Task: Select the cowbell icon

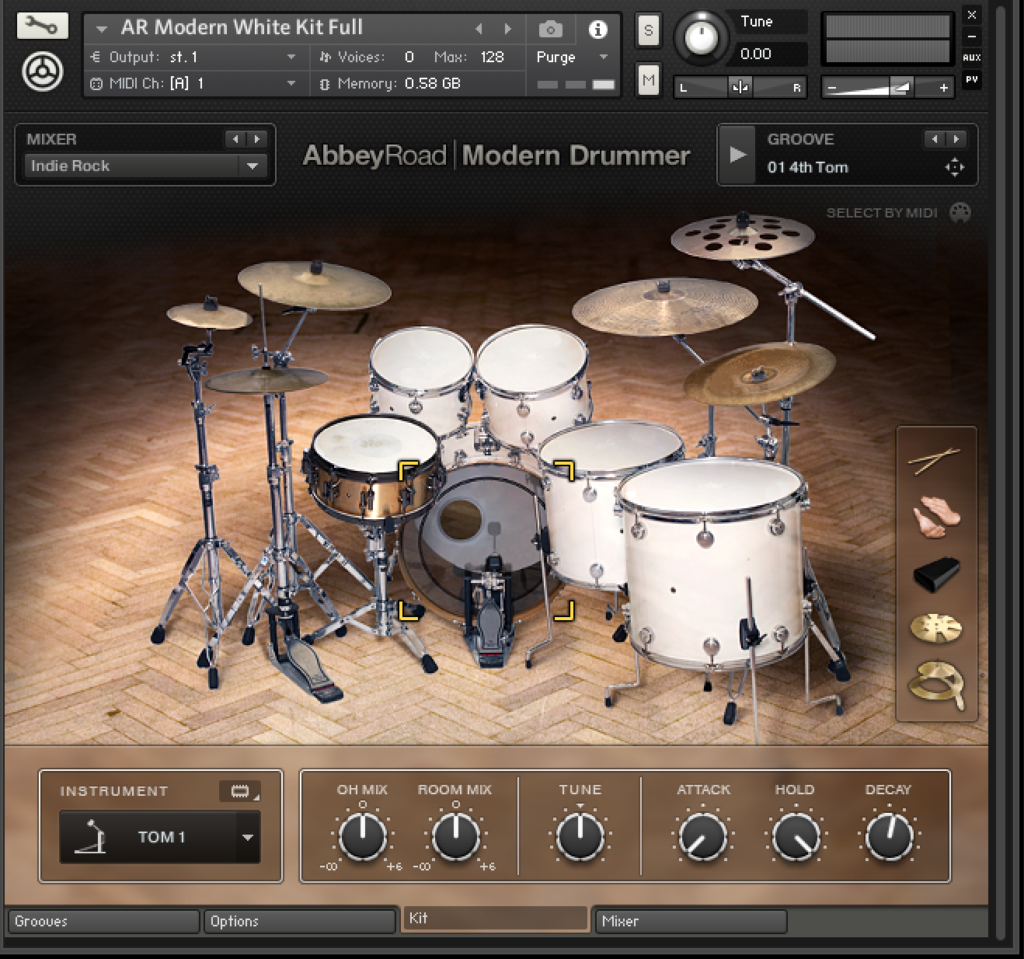Action: coord(936,574)
